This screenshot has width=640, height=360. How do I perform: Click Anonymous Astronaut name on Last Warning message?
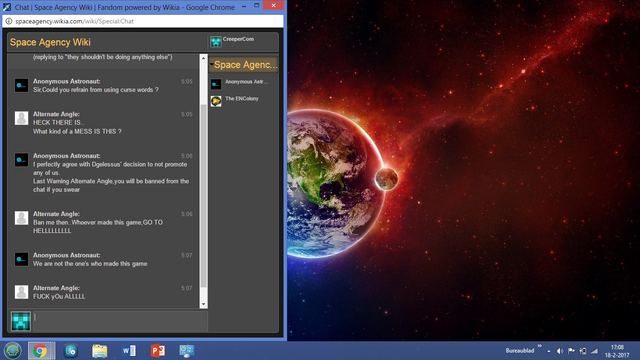click(x=67, y=156)
